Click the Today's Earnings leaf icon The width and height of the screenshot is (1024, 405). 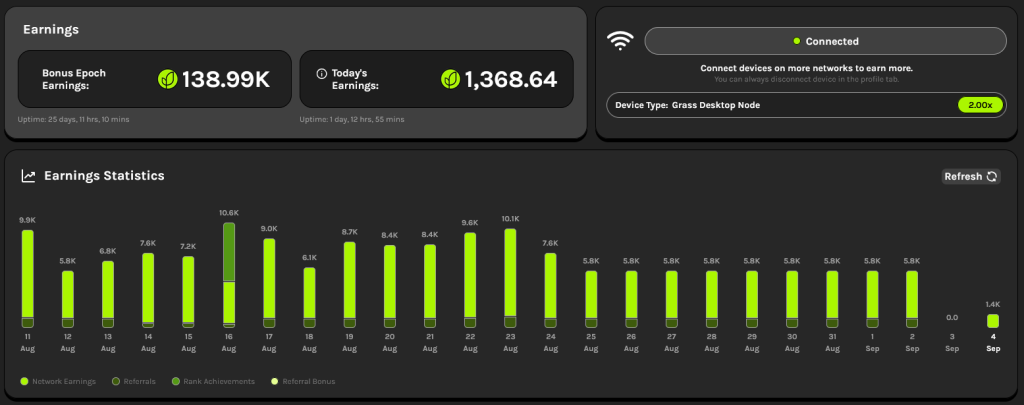[x=451, y=80]
